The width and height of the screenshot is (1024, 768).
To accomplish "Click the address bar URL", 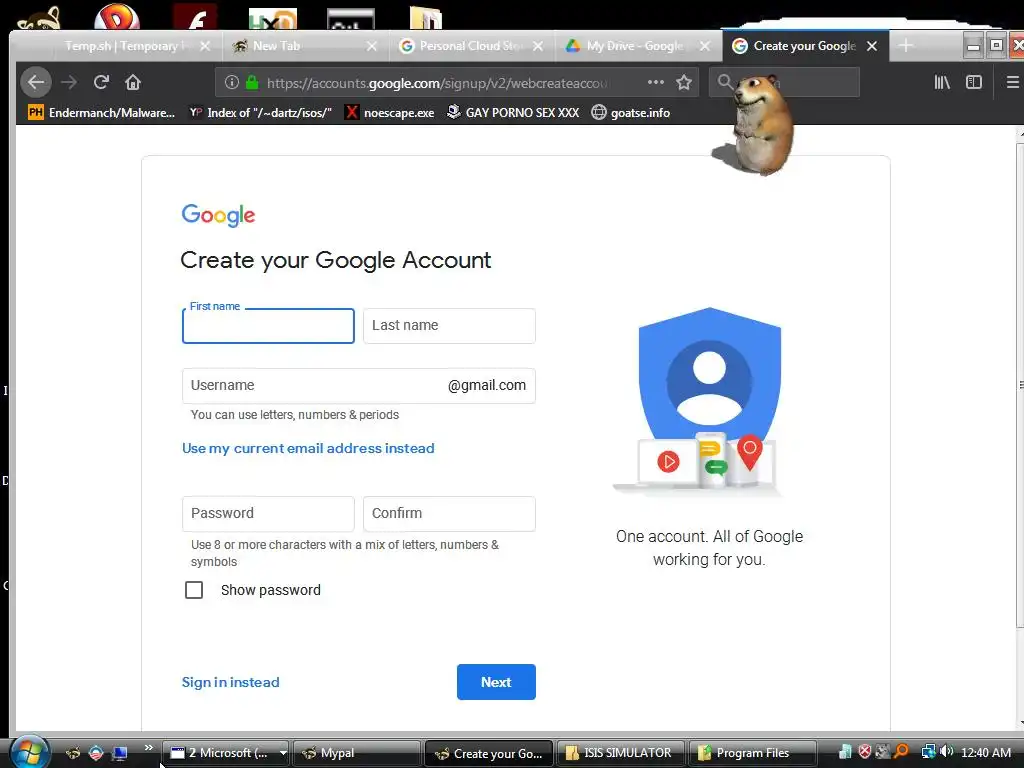I will click(437, 83).
